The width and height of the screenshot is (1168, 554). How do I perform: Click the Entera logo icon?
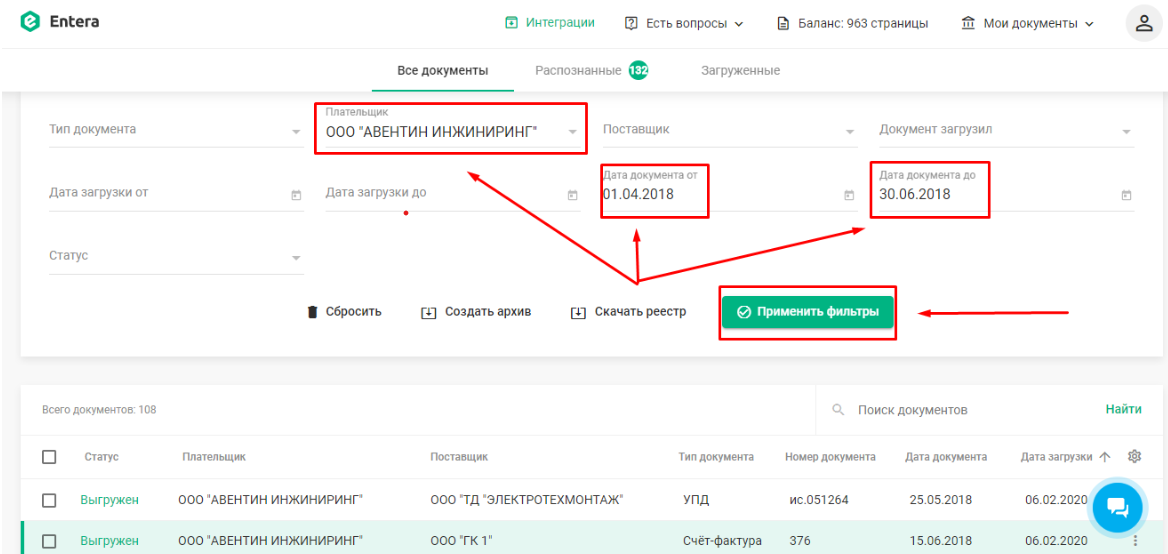31,22
